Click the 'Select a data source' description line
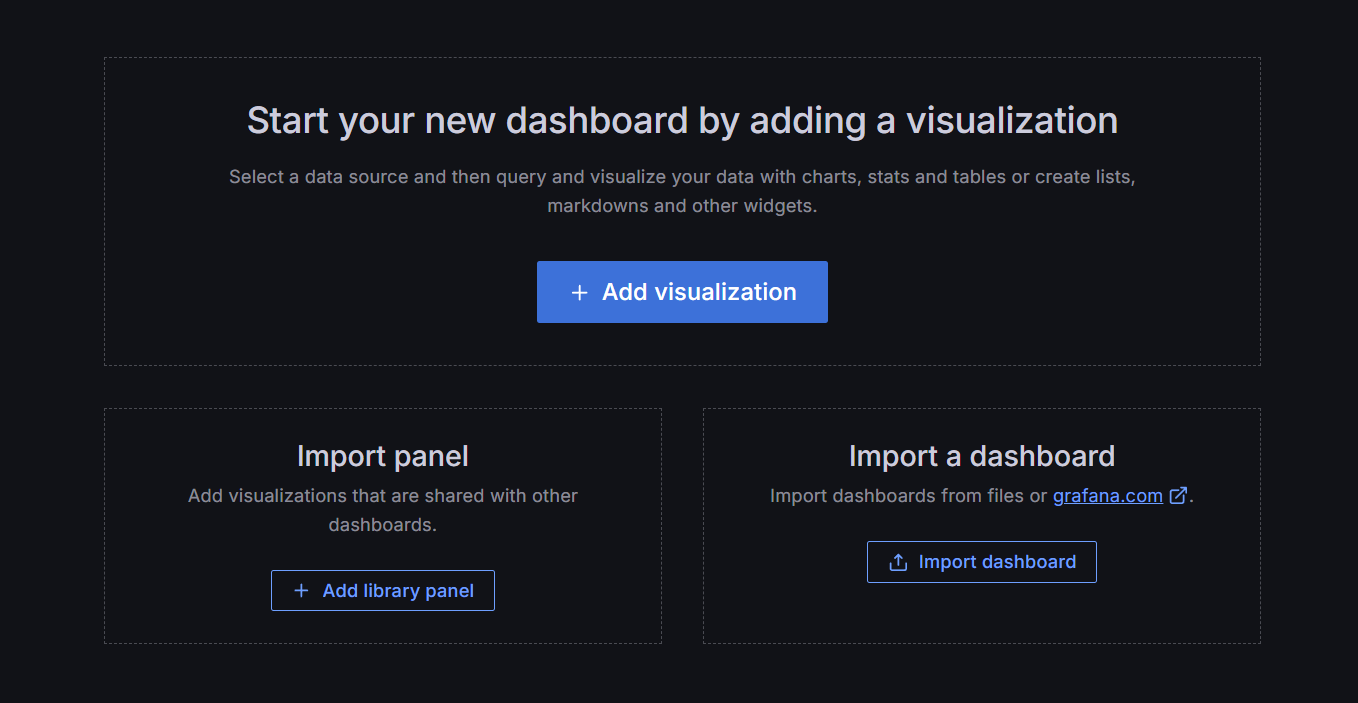This screenshot has height=703, width=1358. (682, 177)
